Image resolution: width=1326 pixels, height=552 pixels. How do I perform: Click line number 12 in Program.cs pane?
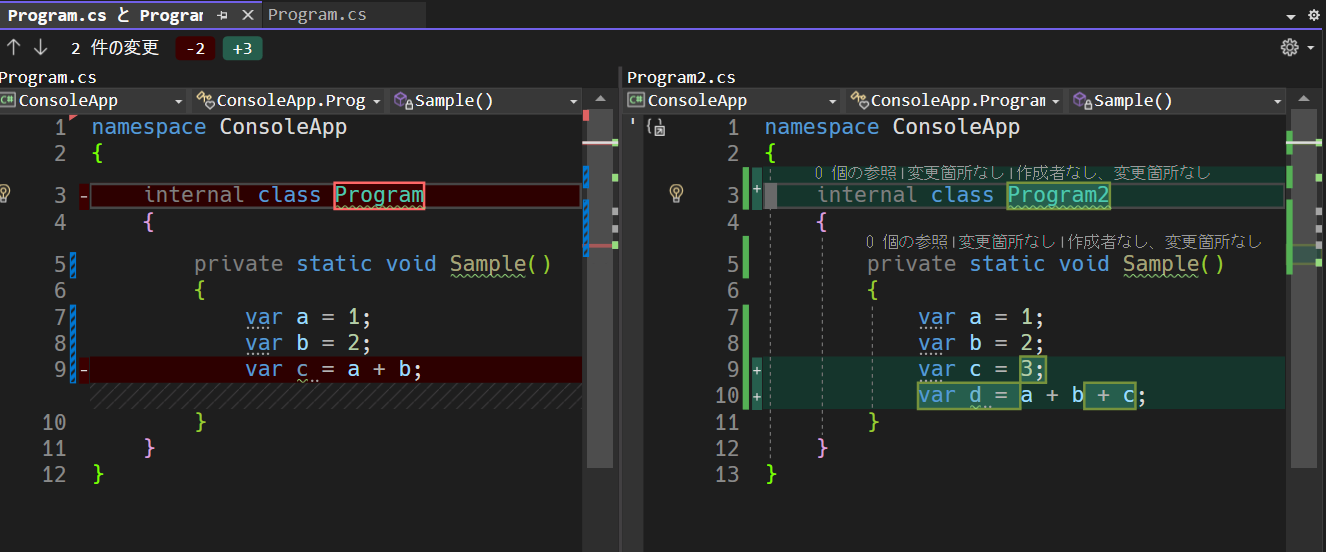click(54, 474)
